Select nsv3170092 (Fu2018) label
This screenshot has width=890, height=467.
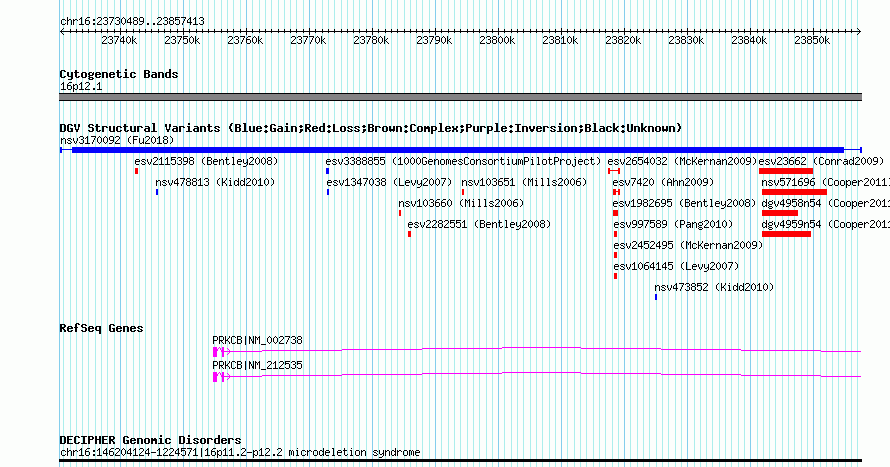click(x=117, y=140)
